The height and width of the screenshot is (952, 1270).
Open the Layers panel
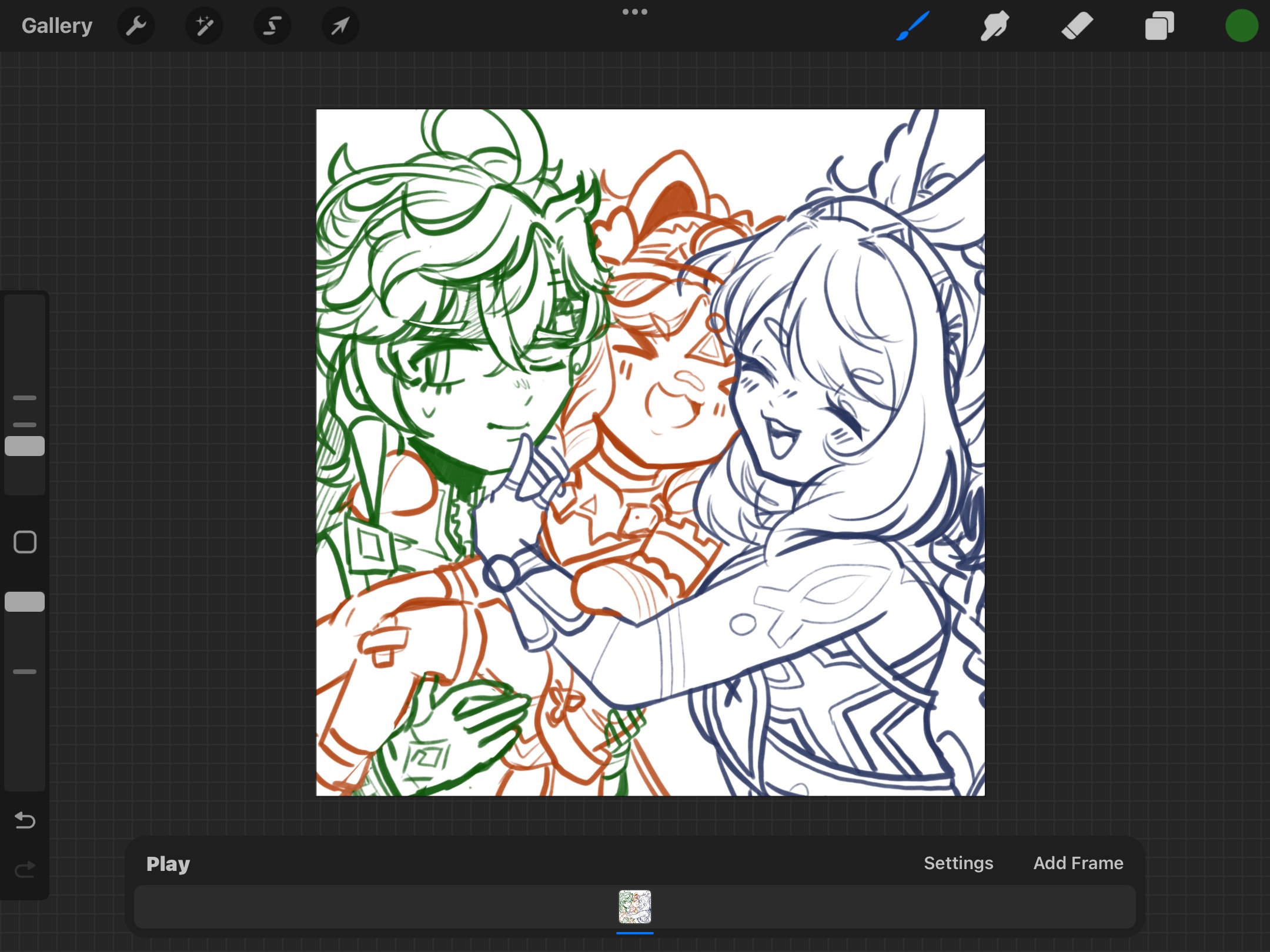[x=1159, y=26]
